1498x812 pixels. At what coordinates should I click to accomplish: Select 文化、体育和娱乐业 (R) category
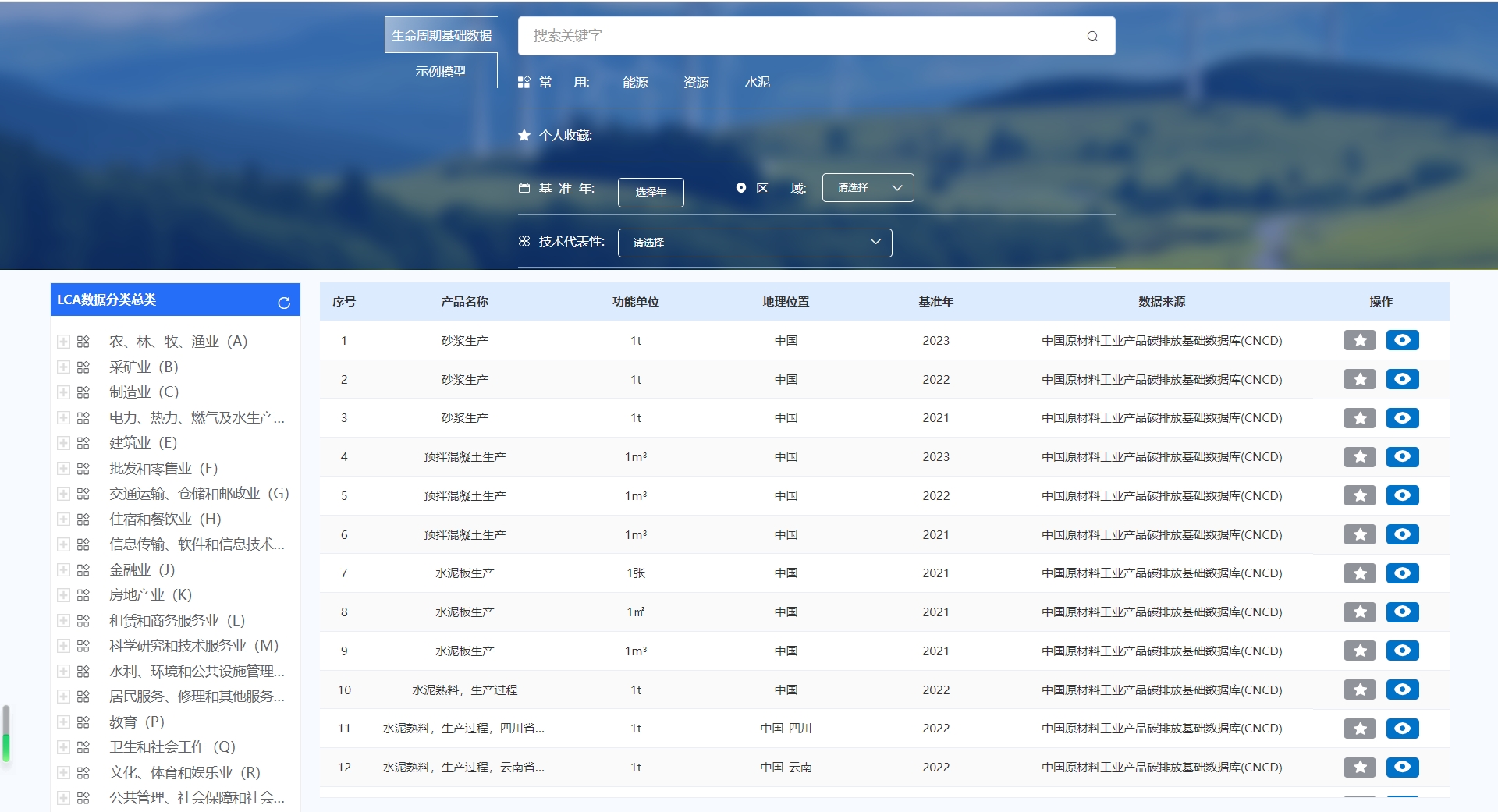point(185,773)
